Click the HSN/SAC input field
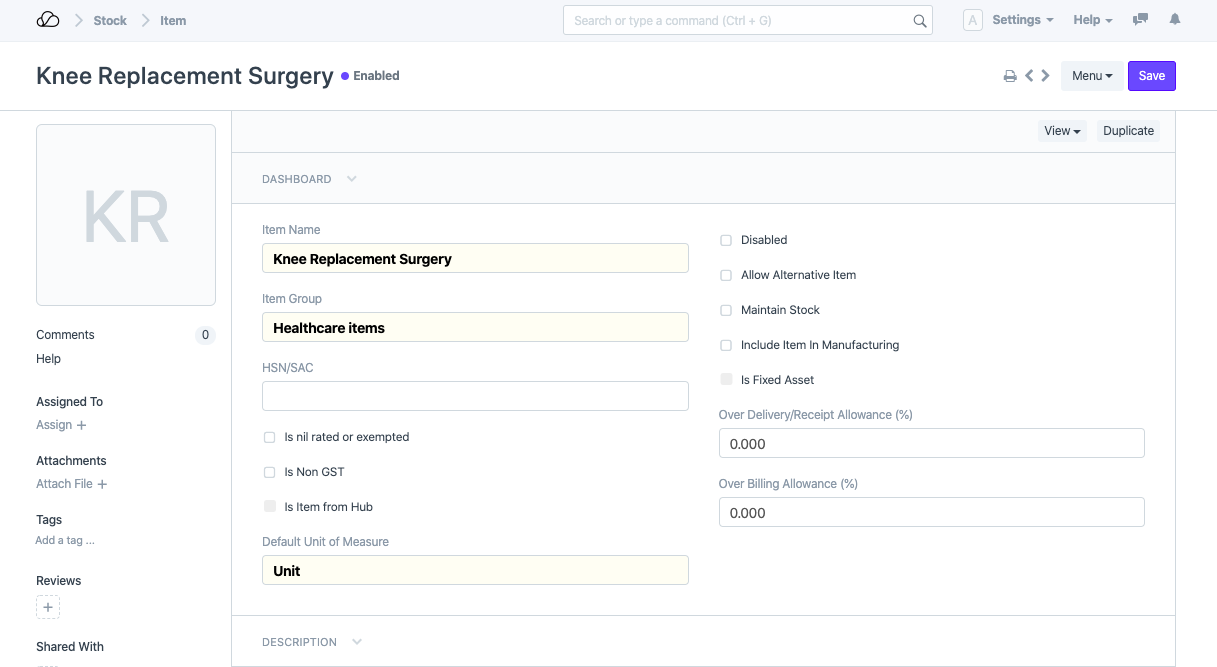Viewport: 1217px width, 667px height. click(475, 396)
